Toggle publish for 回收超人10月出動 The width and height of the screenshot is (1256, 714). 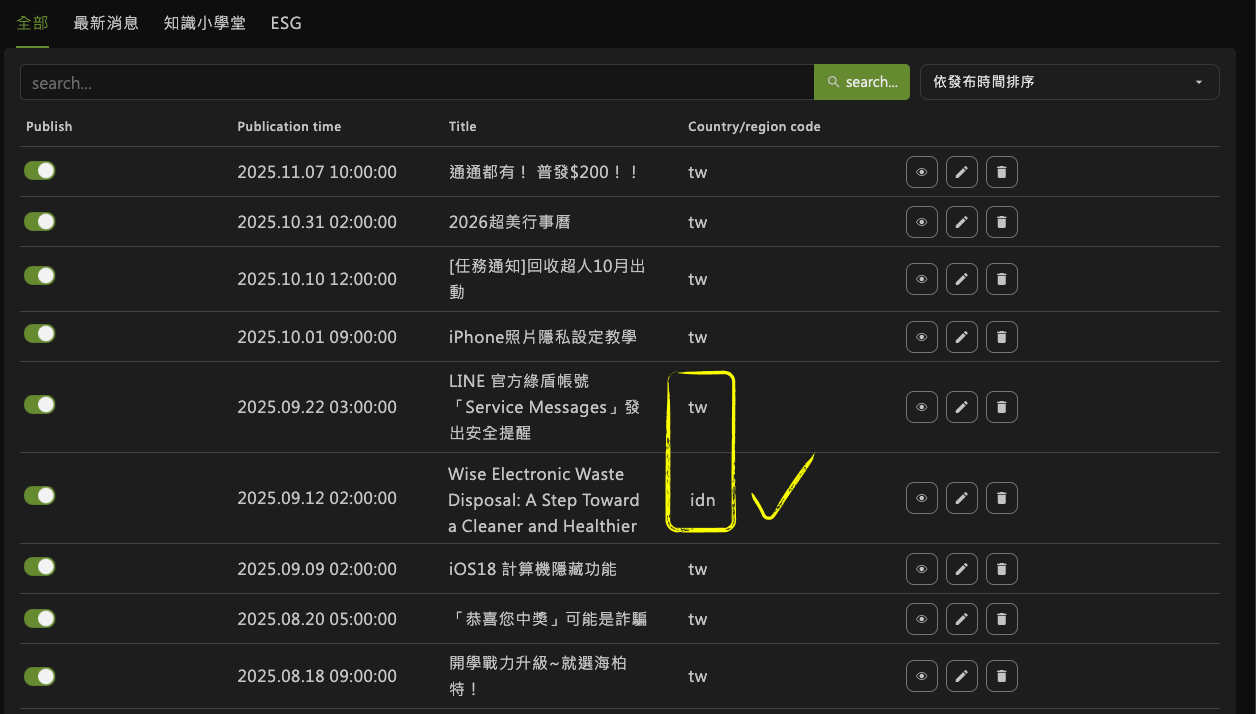point(40,275)
